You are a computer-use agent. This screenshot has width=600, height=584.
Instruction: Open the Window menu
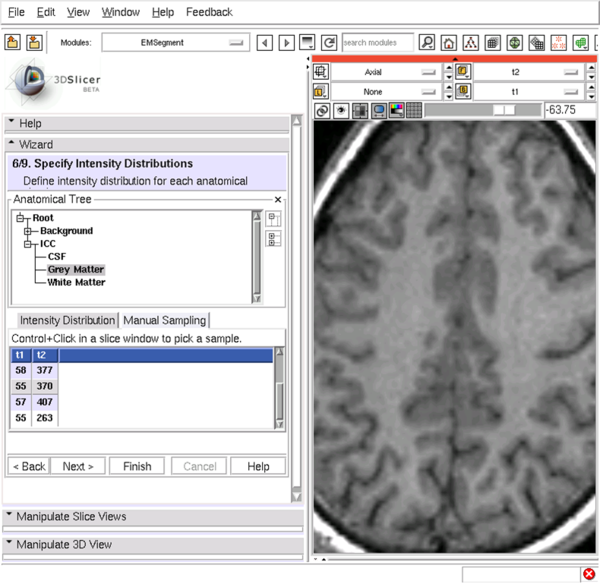pyautogui.click(x=120, y=12)
